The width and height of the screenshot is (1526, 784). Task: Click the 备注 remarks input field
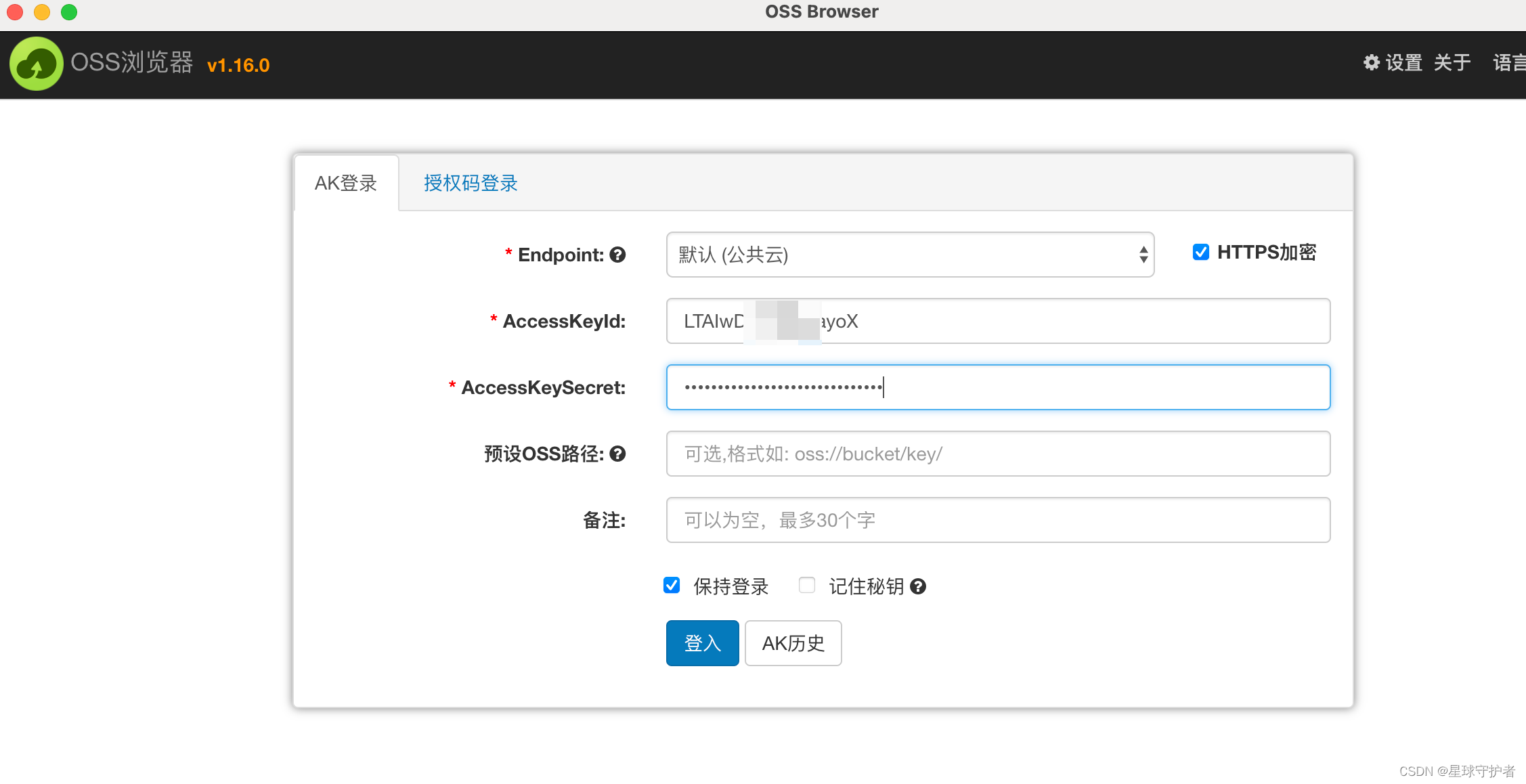(x=997, y=520)
